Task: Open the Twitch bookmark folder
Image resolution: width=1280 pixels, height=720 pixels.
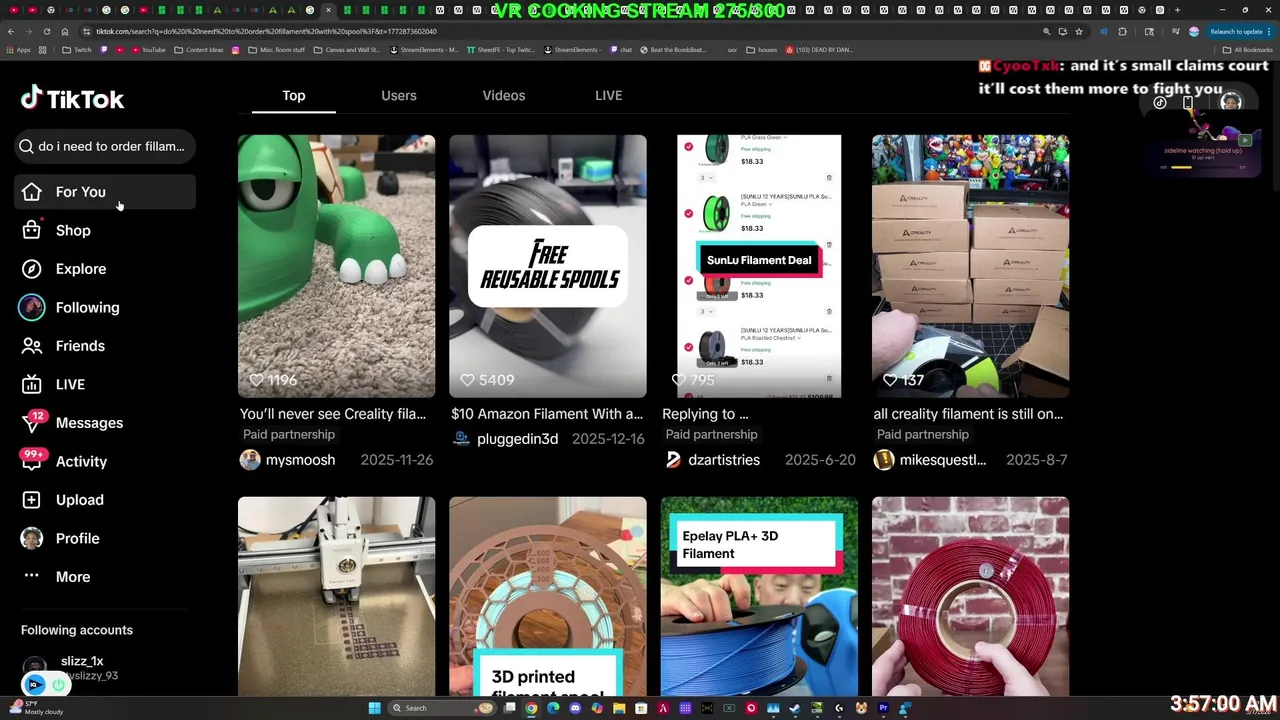Action: click(76, 50)
